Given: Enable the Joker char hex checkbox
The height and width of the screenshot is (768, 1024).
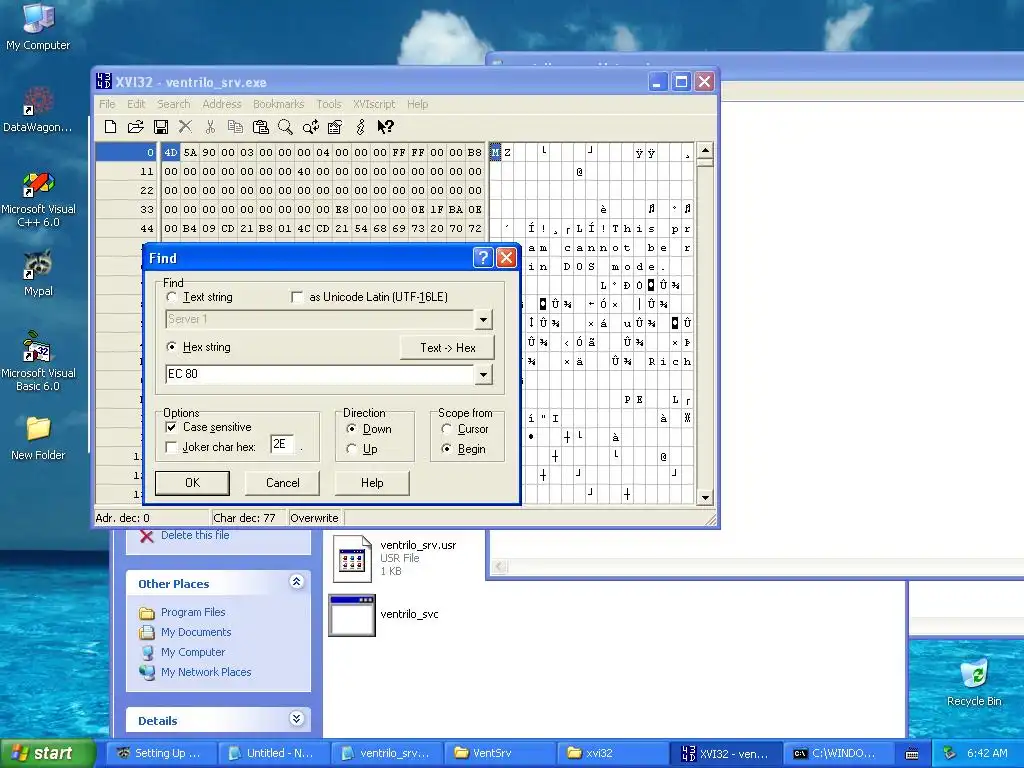Looking at the screenshot, I should tap(171, 447).
